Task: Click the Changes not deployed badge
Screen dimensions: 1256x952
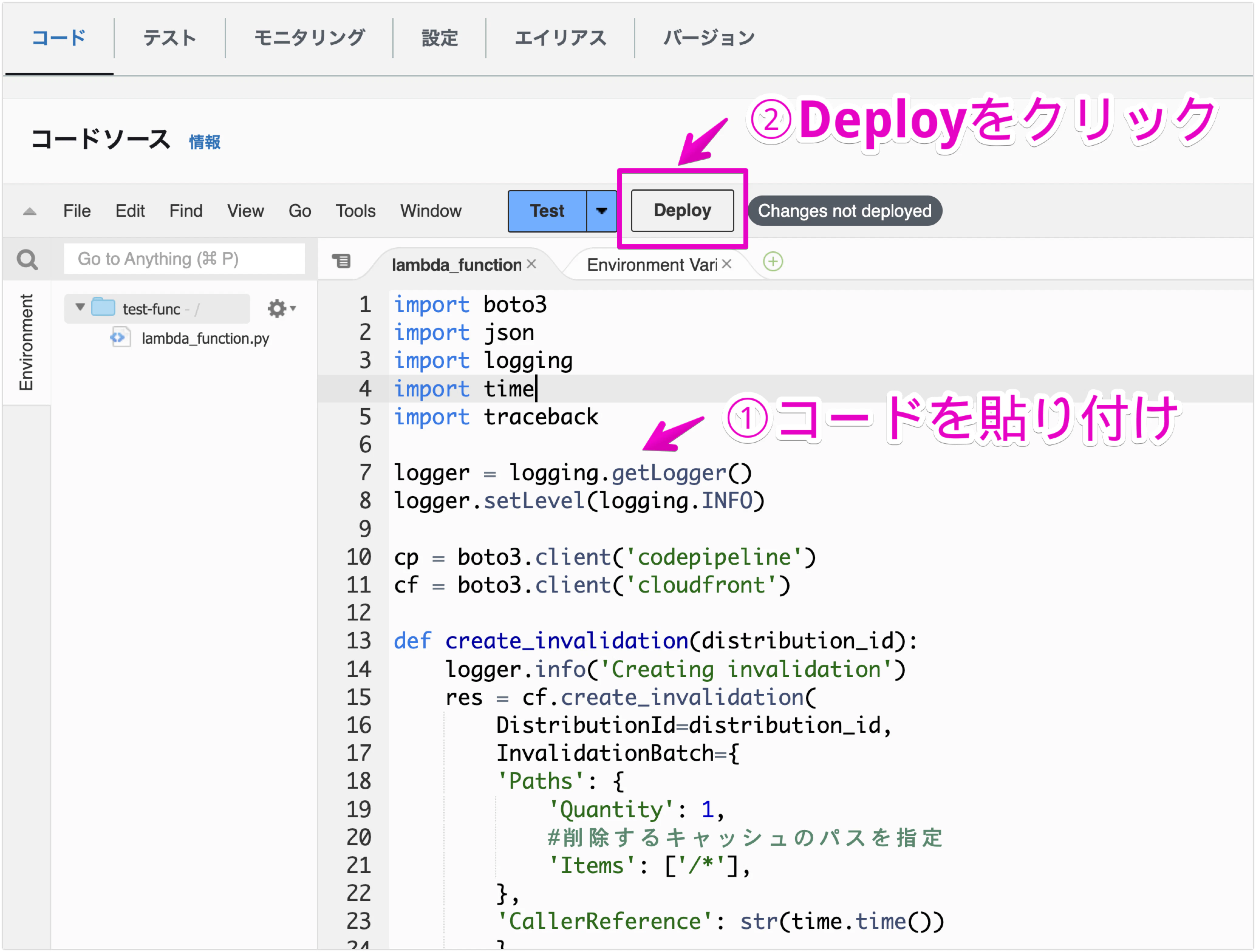Action: pos(845,211)
